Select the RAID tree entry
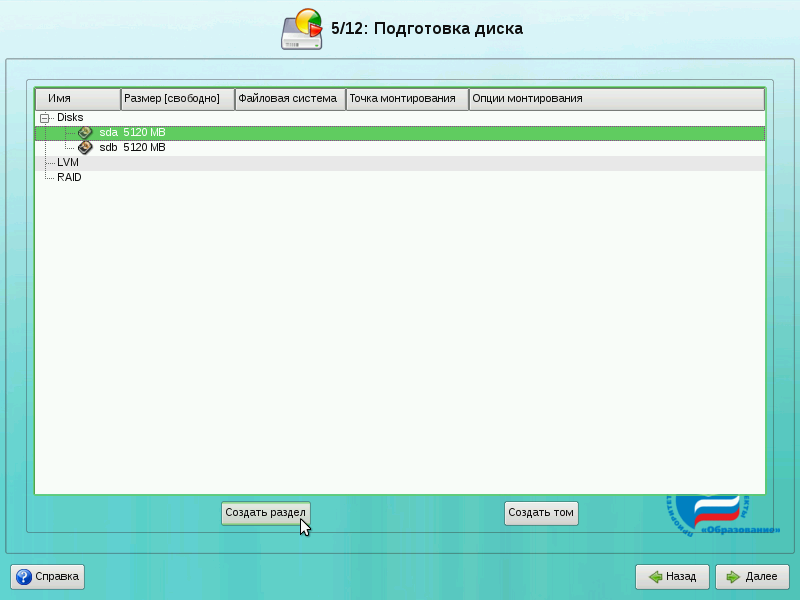This screenshot has height=600, width=800. point(69,177)
